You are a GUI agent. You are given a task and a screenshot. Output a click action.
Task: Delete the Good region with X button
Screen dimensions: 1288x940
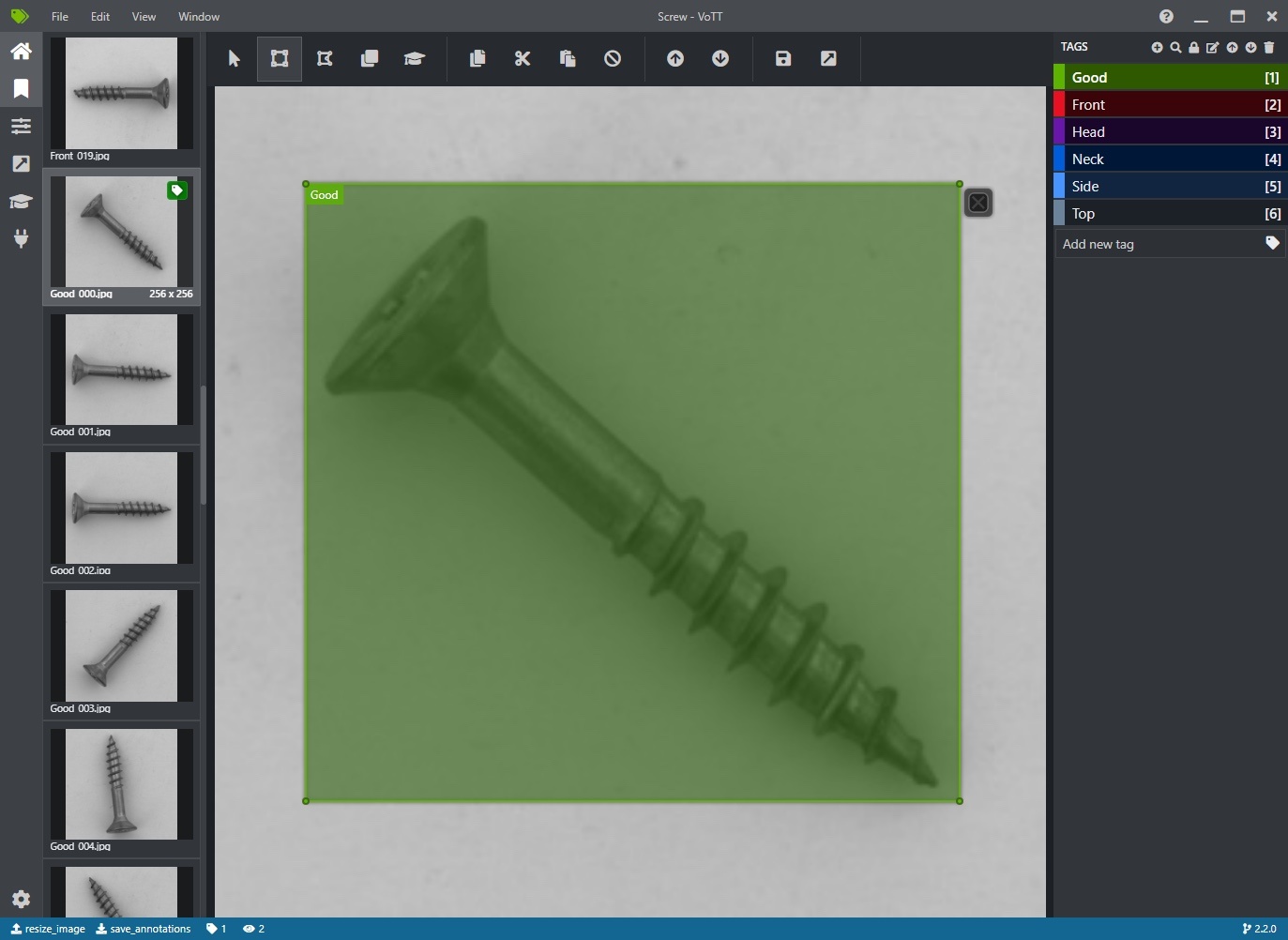(978, 203)
